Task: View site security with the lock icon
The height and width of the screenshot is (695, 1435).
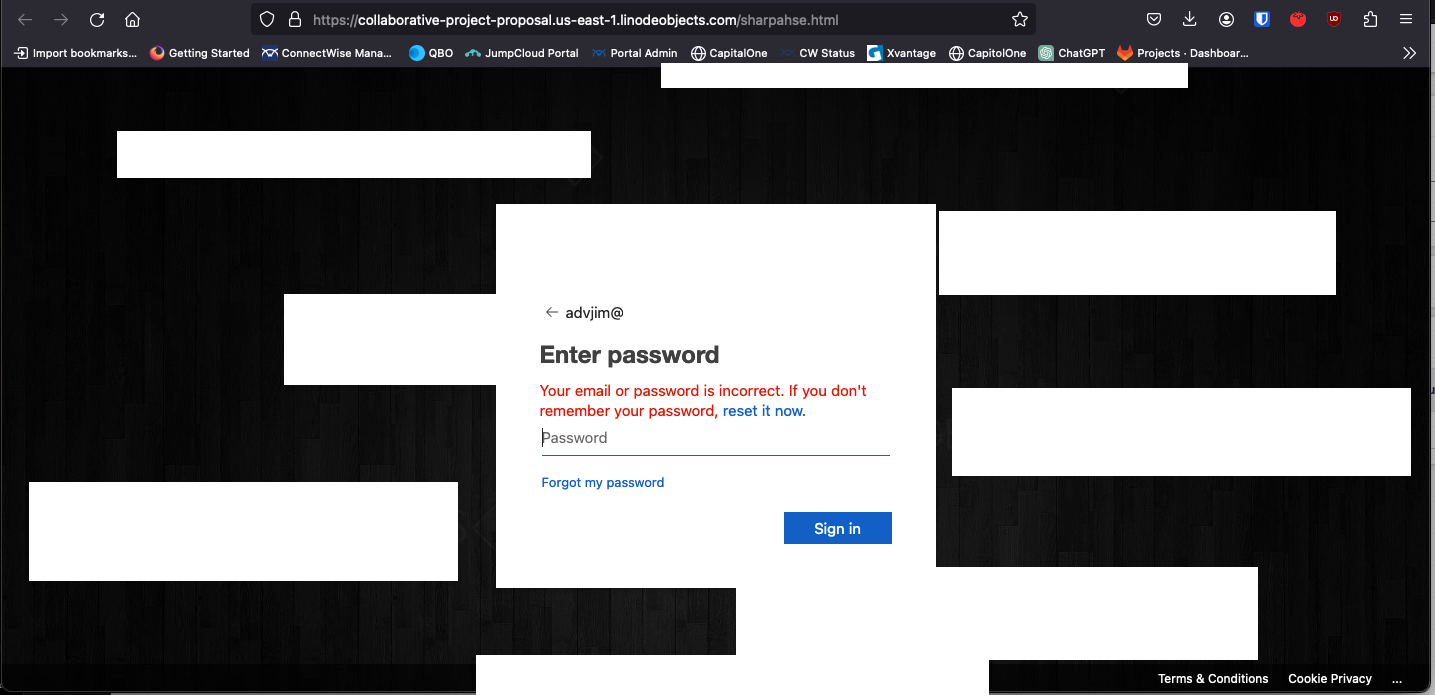Action: pos(294,19)
